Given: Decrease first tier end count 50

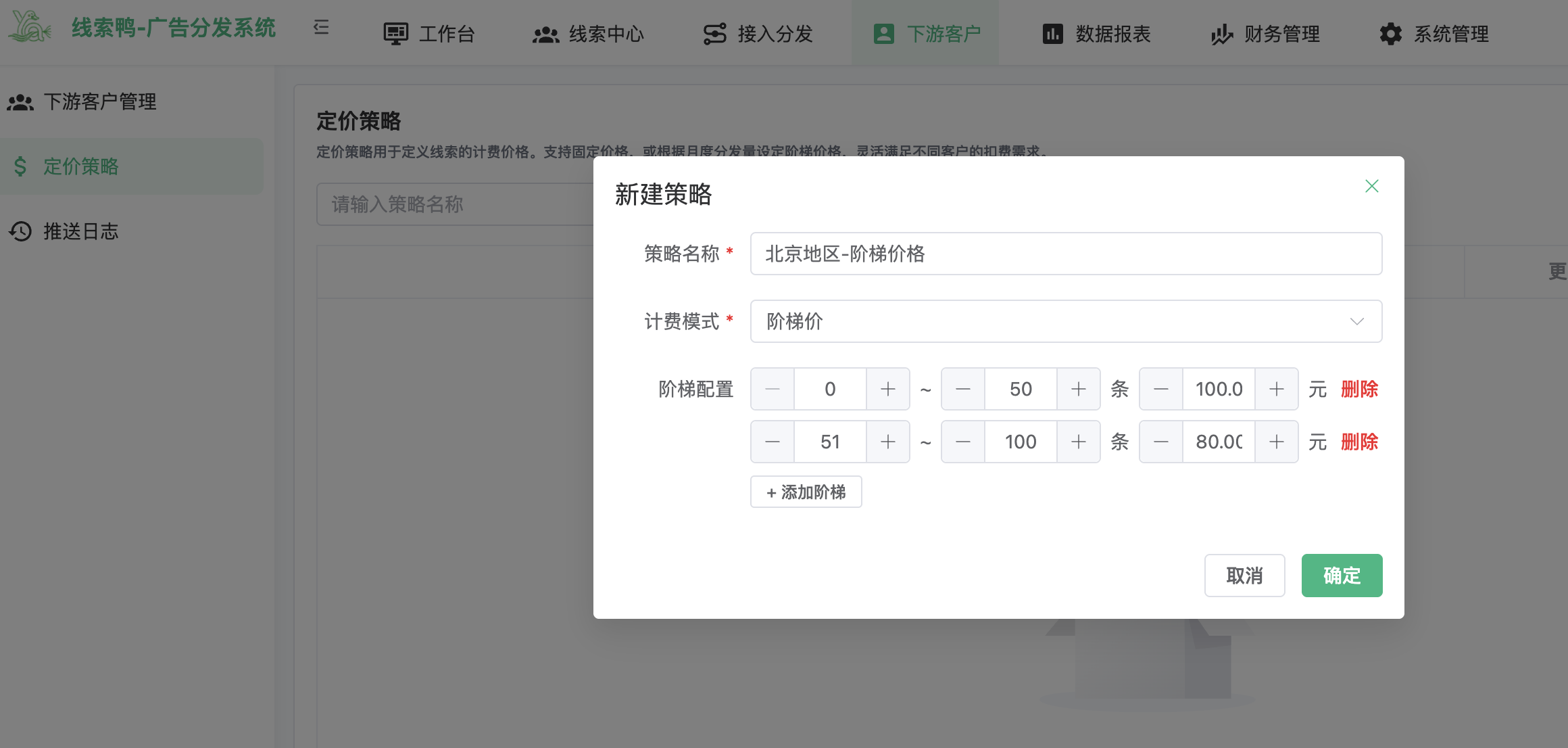Looking at the screenshot, I should pyautogui.click(x=963, y=389).
